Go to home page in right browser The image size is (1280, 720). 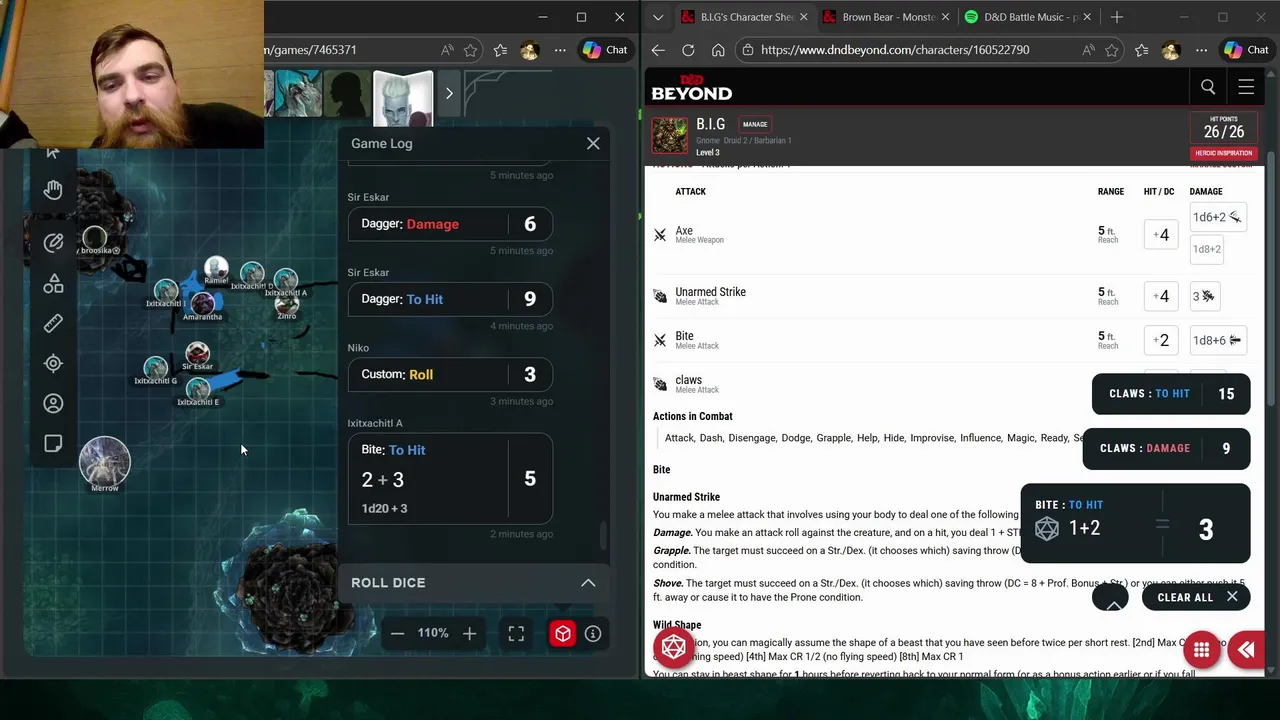(x=718, y=50)
